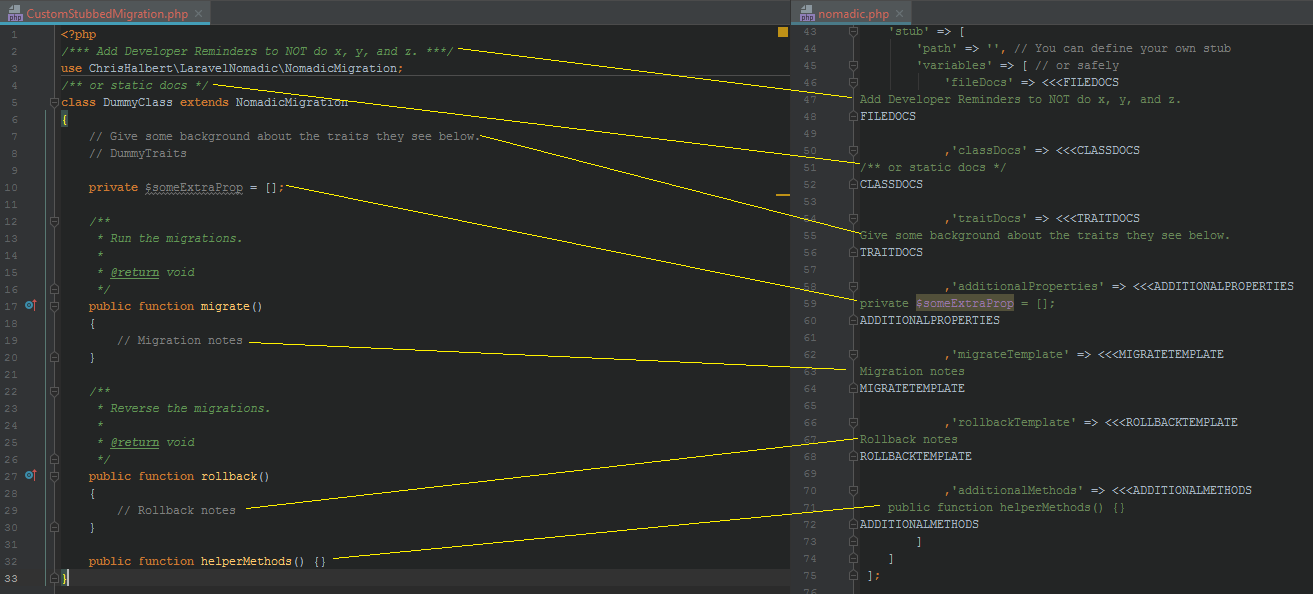Click the class end fold marker at line 33
This screenshot has width=1313, height=594.
tap(53, 578)
